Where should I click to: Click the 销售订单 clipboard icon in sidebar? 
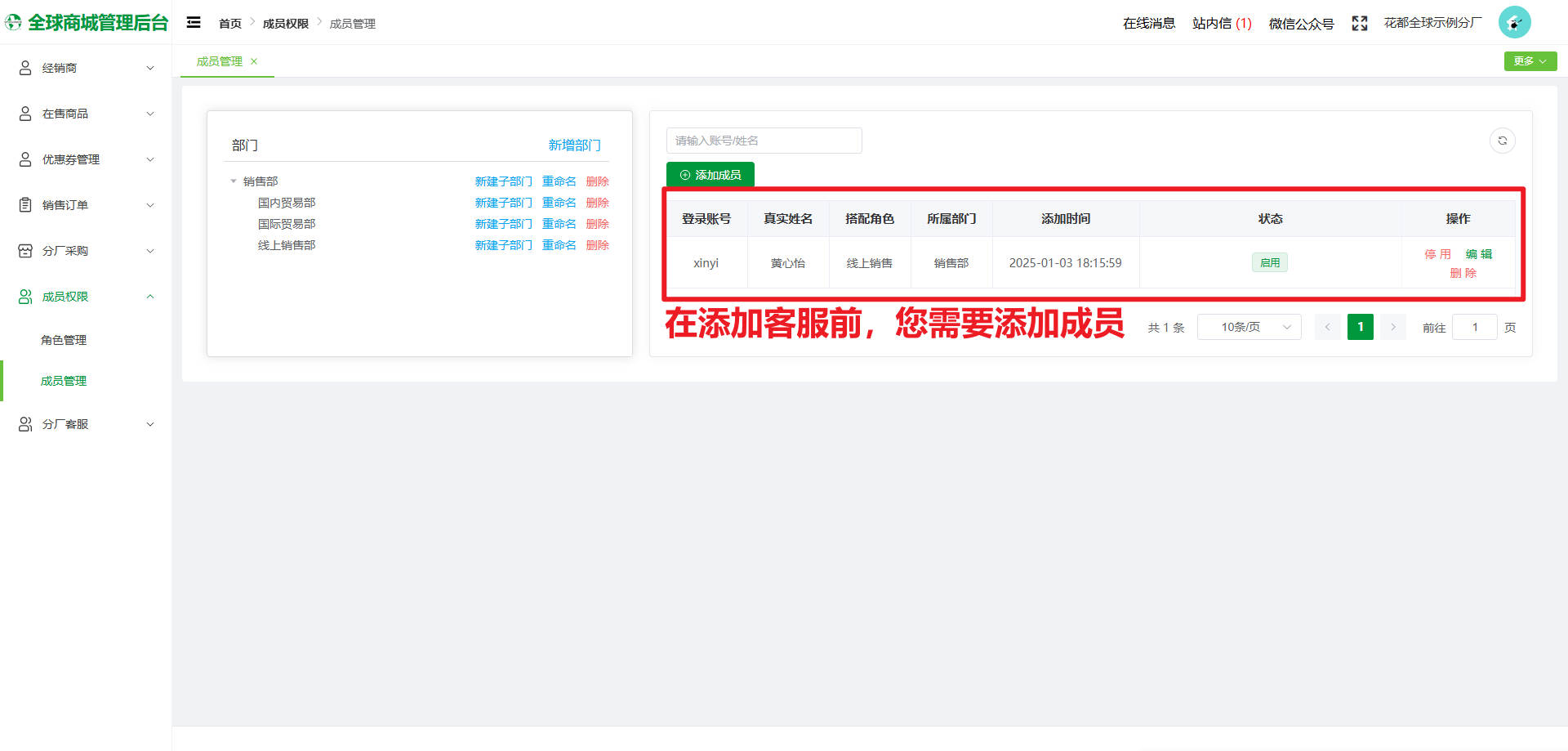click(25, 205)
